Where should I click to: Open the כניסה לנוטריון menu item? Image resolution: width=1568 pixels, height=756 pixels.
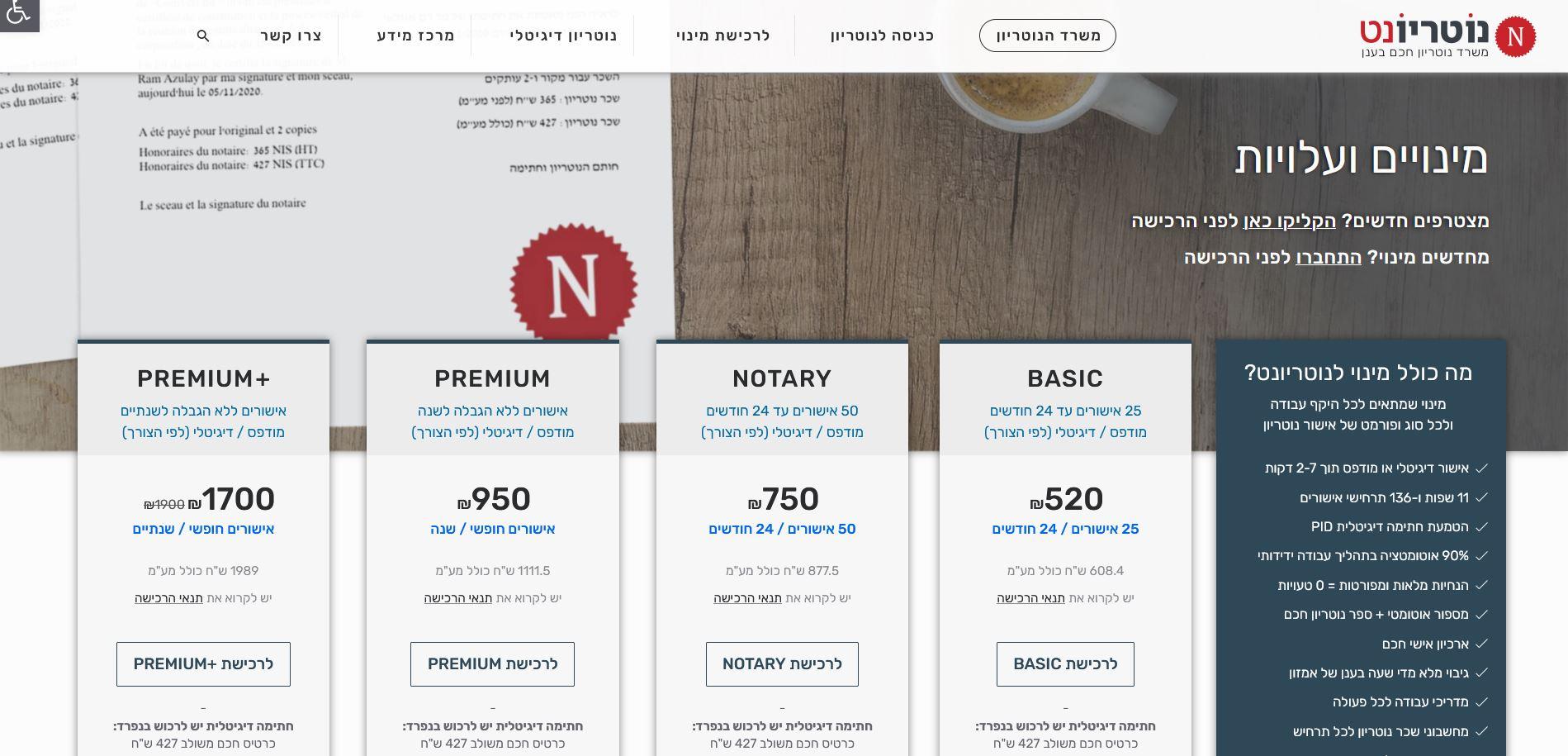tap(882, 36)
